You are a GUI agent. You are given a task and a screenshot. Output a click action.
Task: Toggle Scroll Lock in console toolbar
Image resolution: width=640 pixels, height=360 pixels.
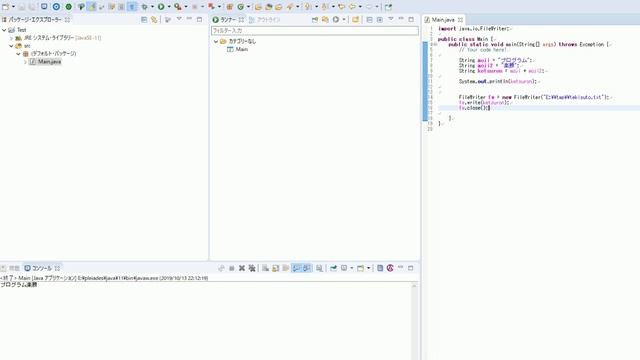point(276,268)
